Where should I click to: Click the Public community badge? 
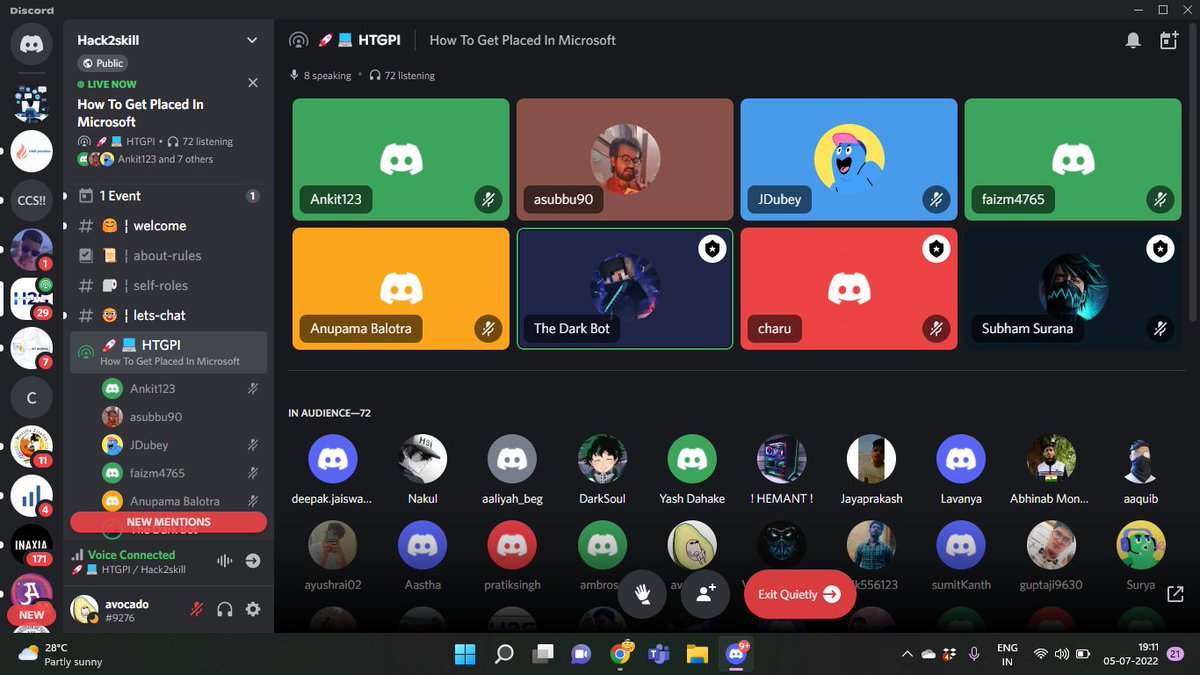[103, 63]
